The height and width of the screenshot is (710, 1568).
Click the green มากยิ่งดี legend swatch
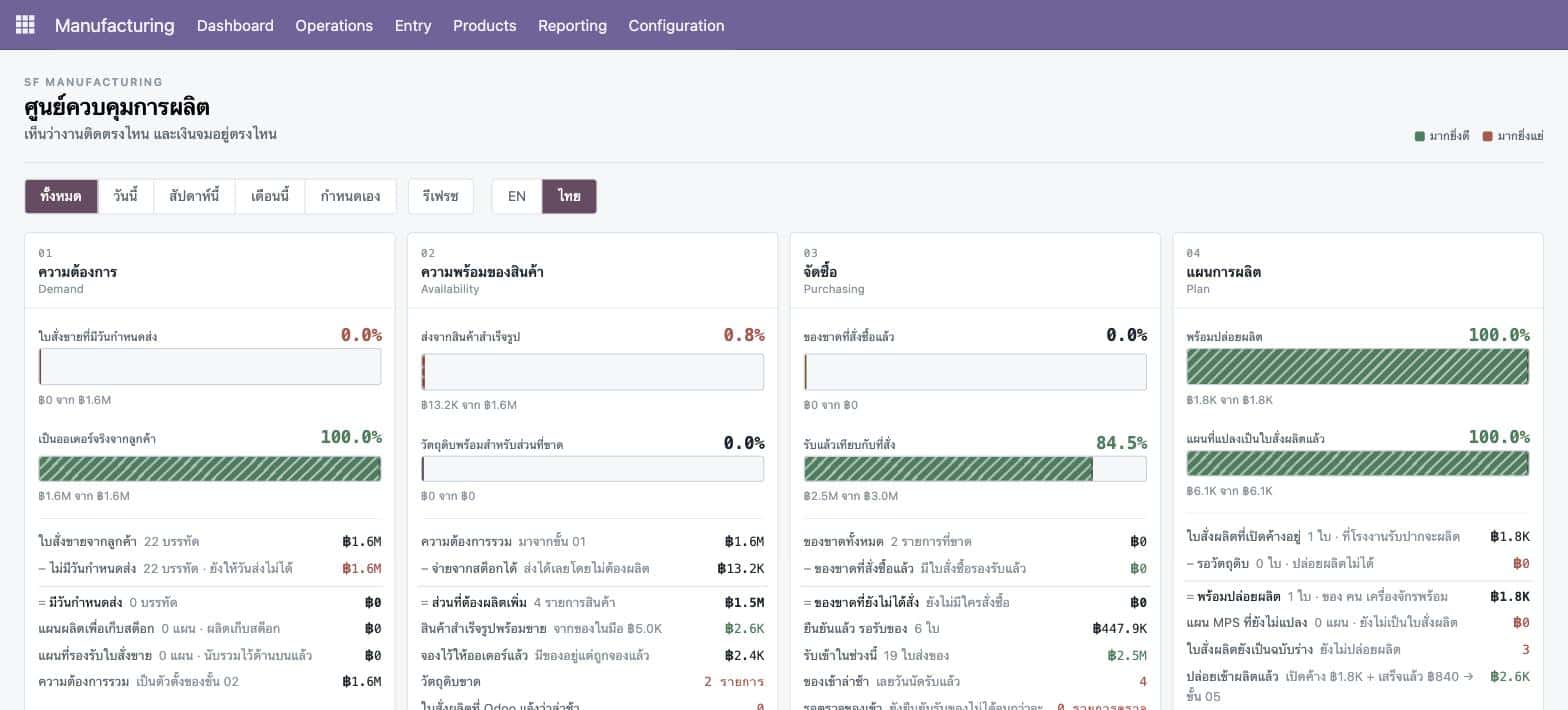point(1420,136)
